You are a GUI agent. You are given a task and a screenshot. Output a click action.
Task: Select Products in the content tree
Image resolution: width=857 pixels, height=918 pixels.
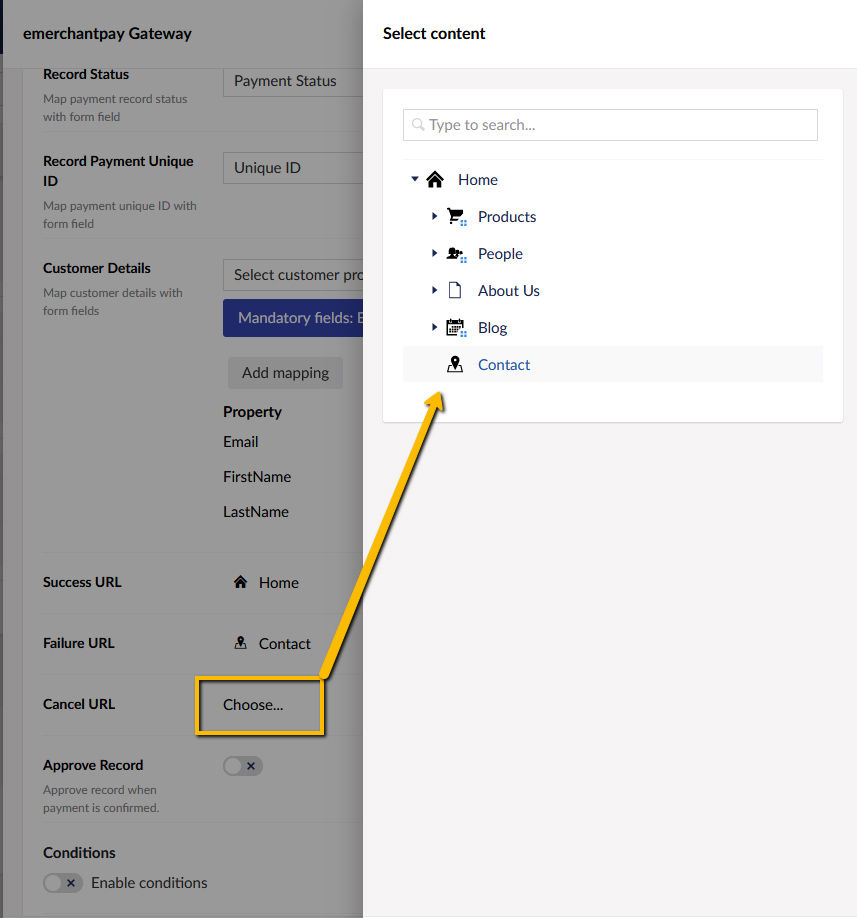click(507, 217)
